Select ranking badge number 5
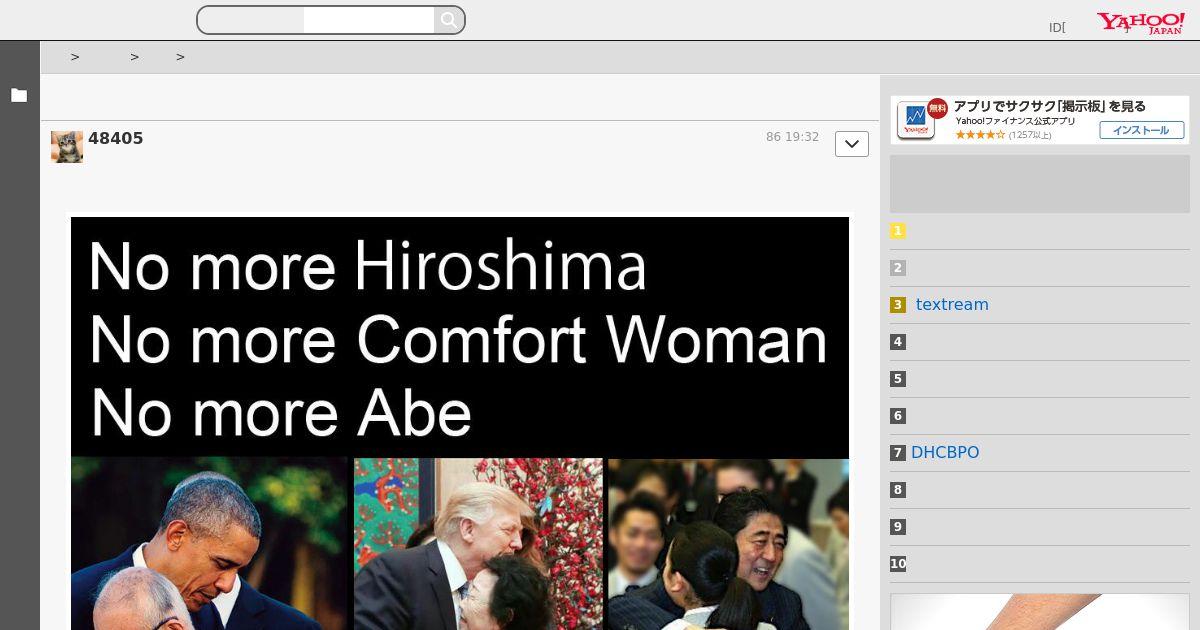Image resolution: width=1200 pixels, height=630 pixels. [x=898, y=379]
